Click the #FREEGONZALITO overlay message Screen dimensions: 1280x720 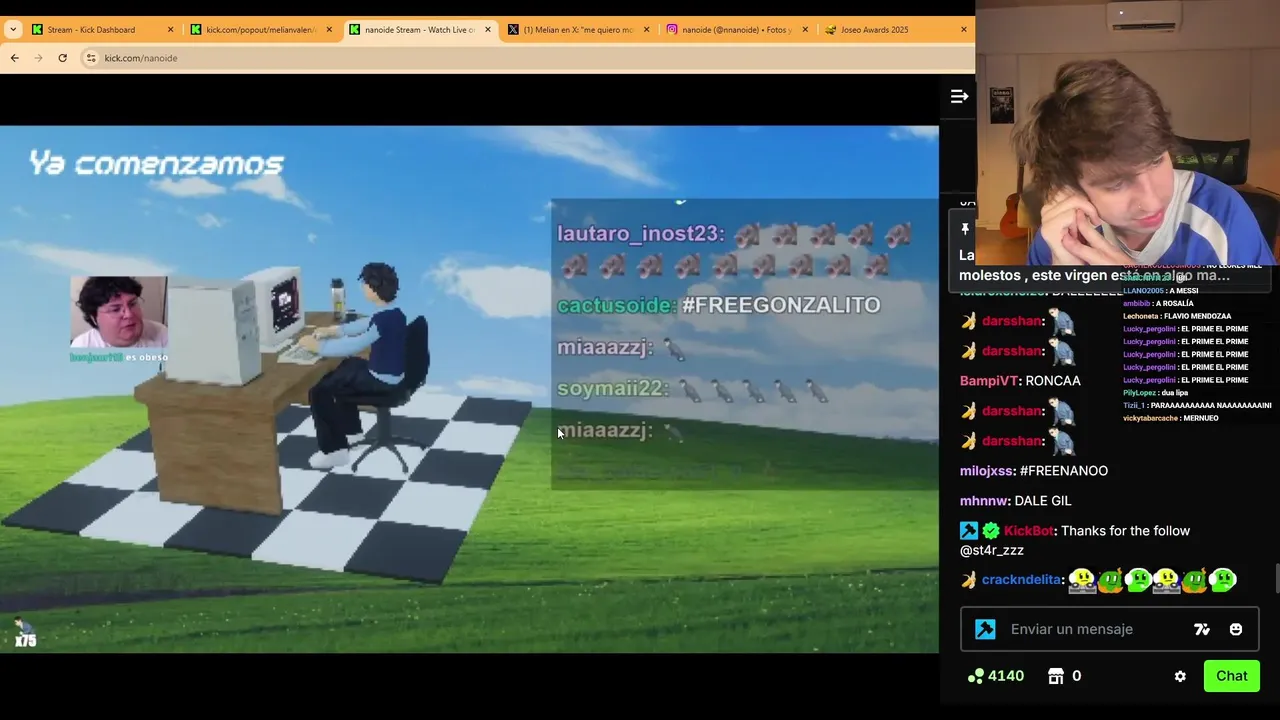781,305
